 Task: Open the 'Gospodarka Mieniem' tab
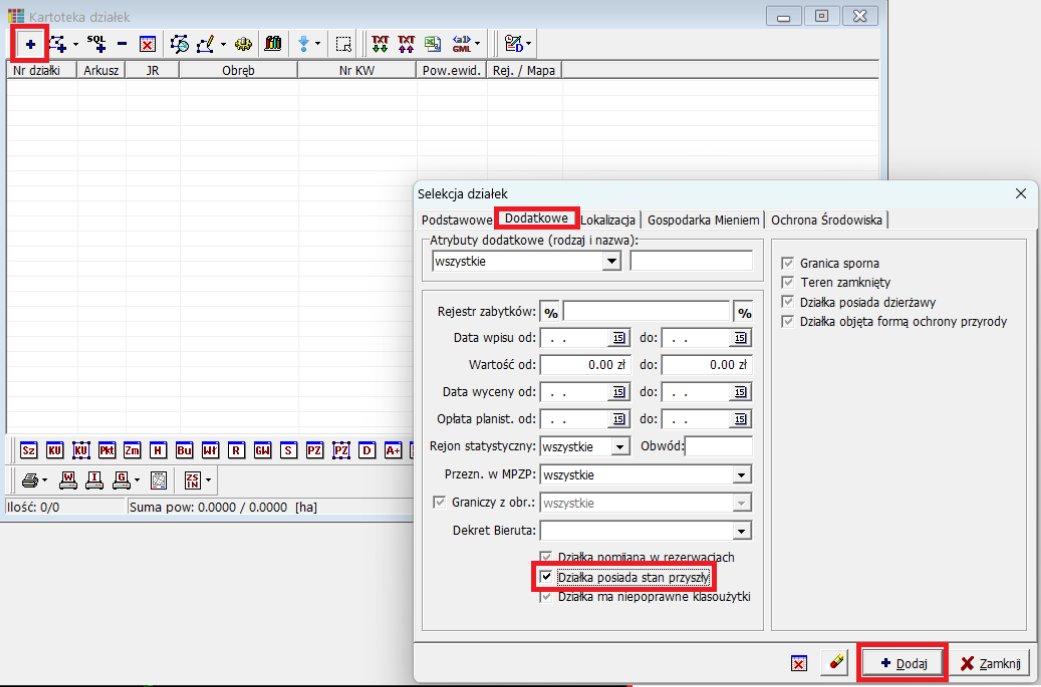[x=703, y=219]
